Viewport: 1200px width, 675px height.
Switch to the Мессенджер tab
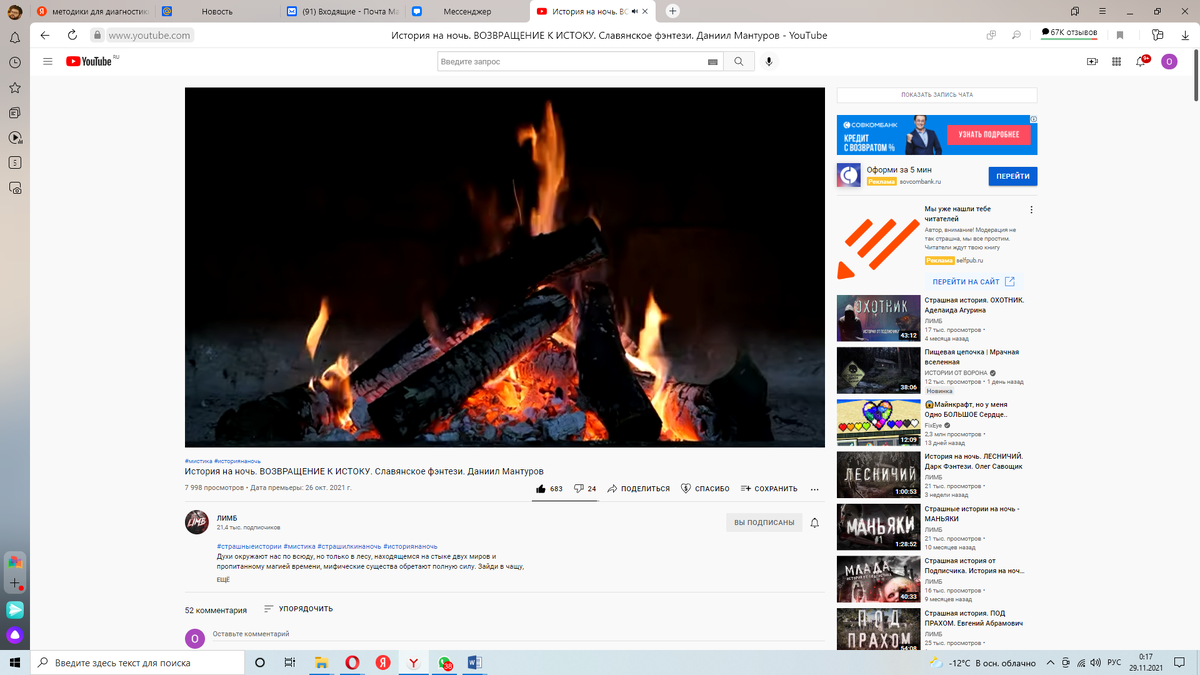465,11
